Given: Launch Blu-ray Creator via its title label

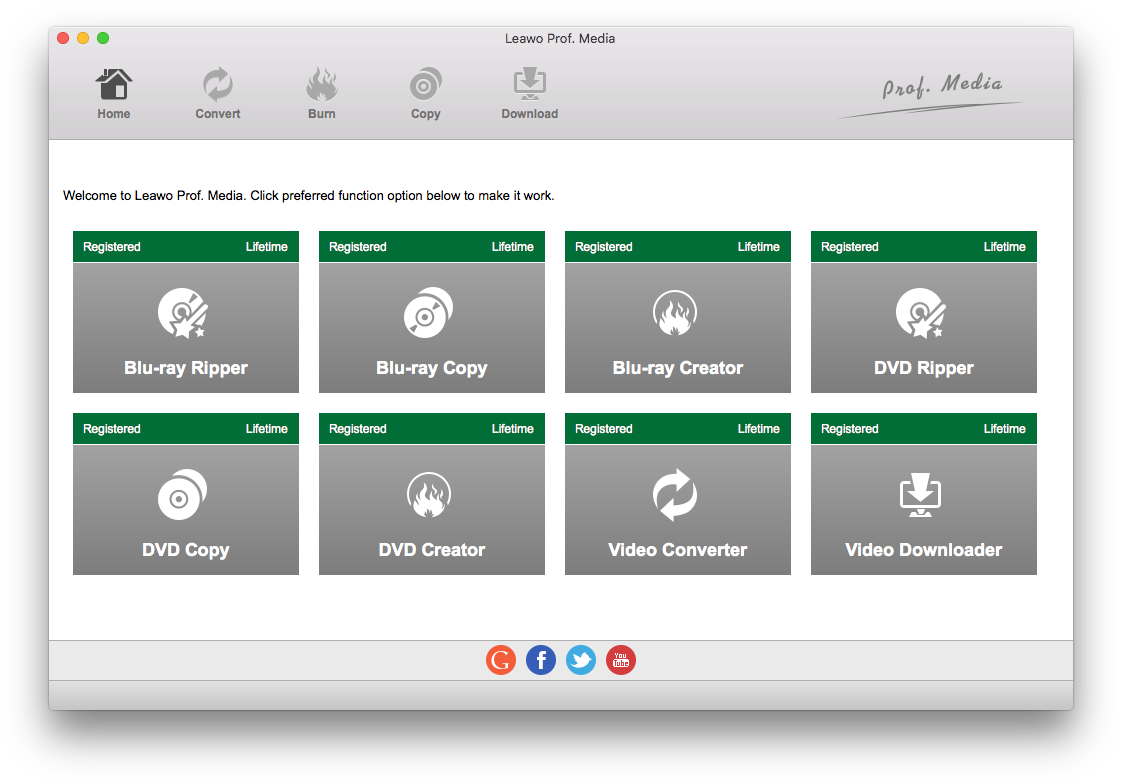Looking at the screenshot, I should 678,368.
